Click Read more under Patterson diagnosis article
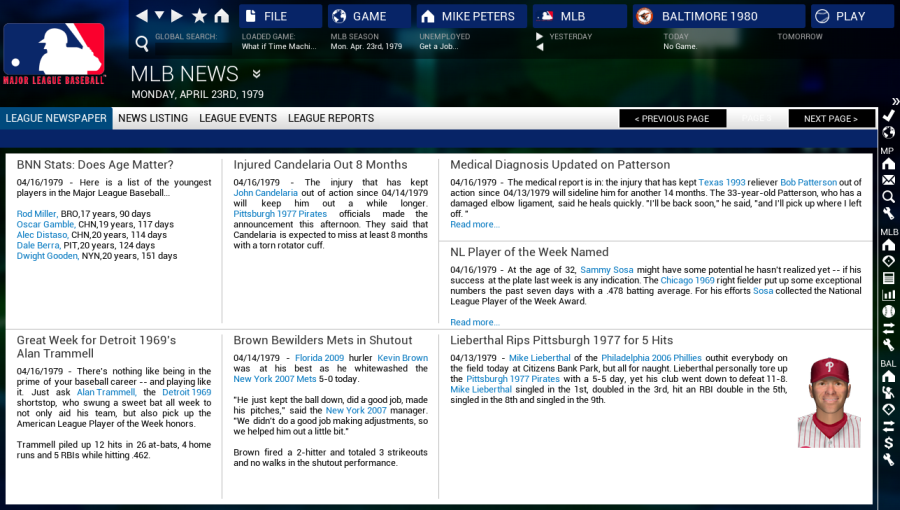The image size is (900, 510). pyautogui.click(x=475, y=224)
